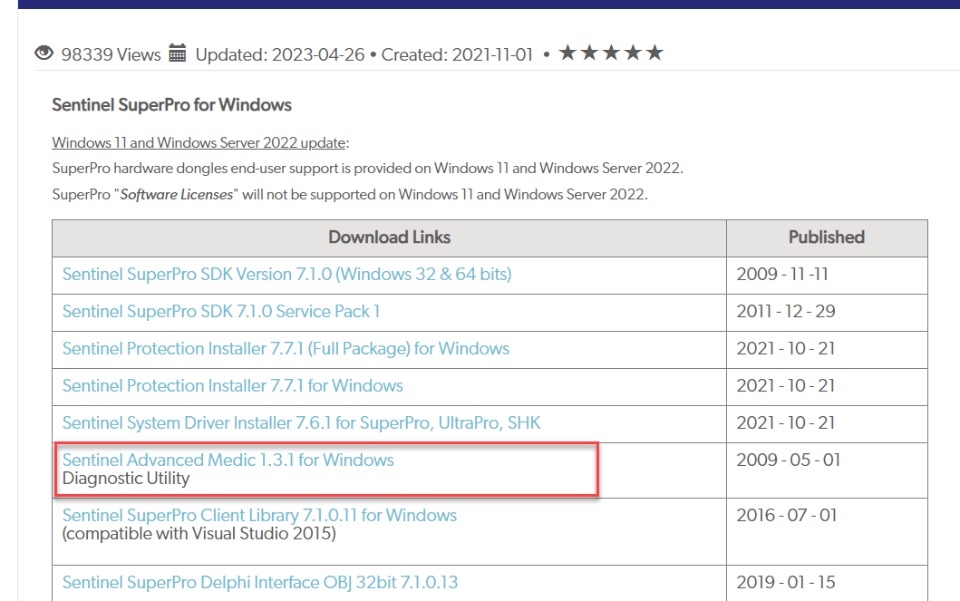This screenshot has height=601, width=960.
Task: Open SuperPro Client Library 7.1.0.11 link
Action: [x=260, y=515]
